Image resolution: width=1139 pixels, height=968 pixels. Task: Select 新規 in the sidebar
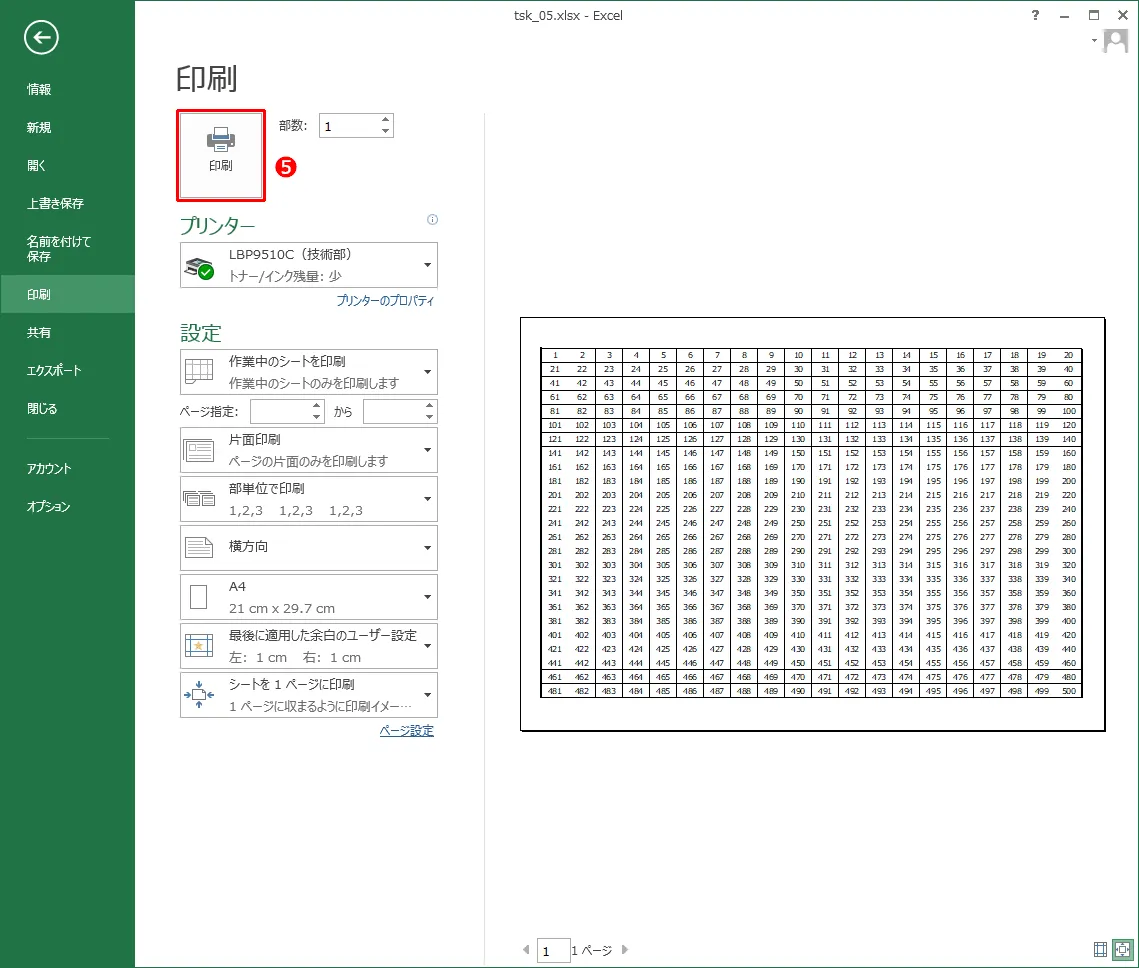(x=68, y=128)
